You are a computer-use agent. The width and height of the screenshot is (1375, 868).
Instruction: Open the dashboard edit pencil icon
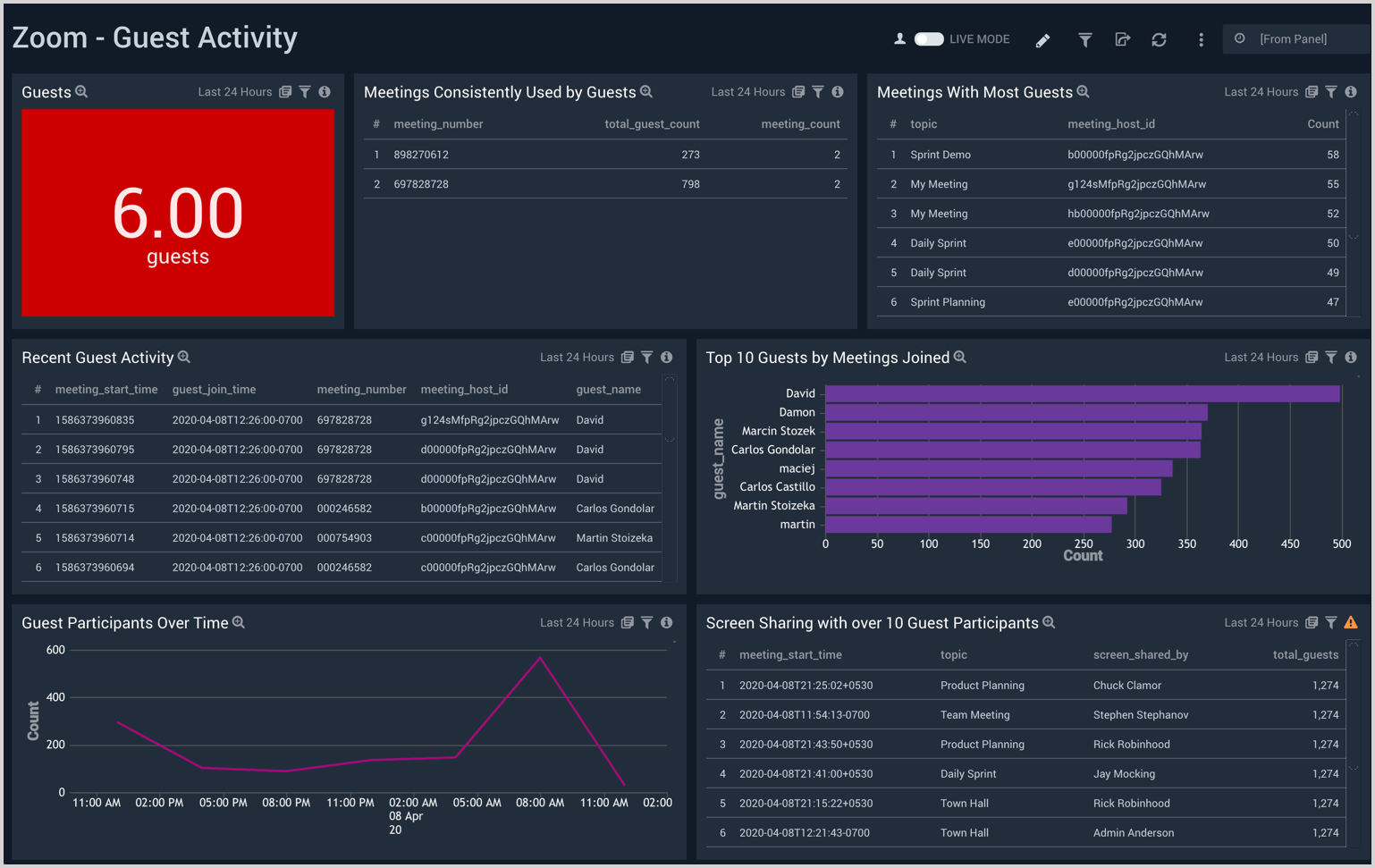point(1042,40)
